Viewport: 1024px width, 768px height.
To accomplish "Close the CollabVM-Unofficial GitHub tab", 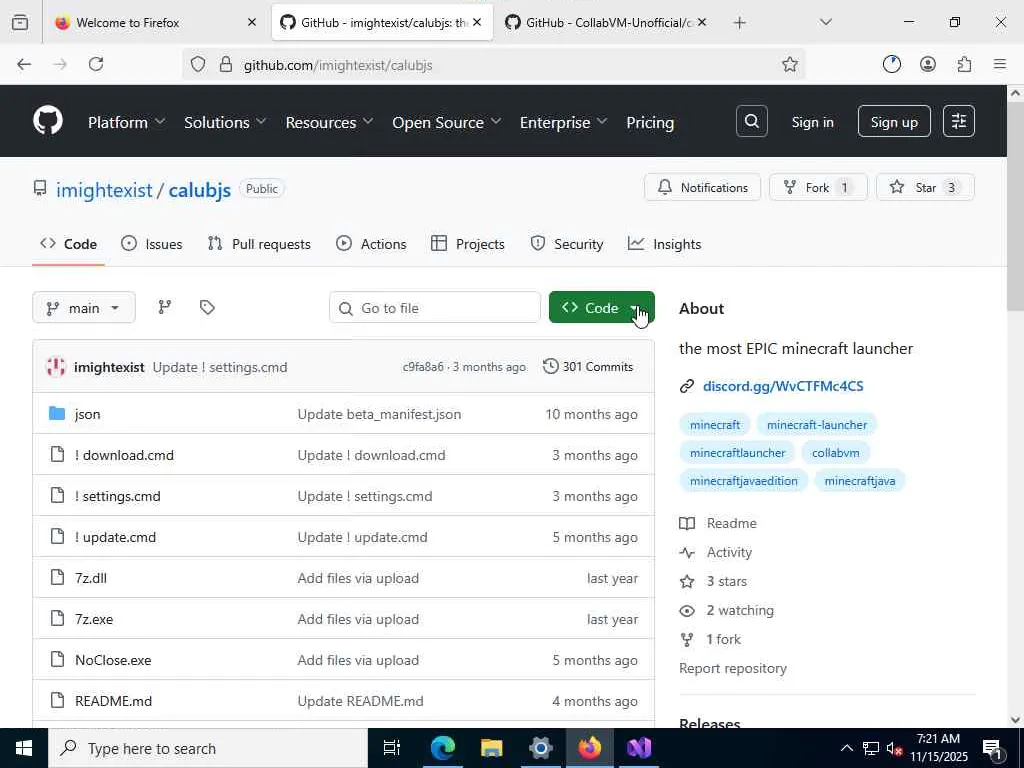I will pos(701,22).
